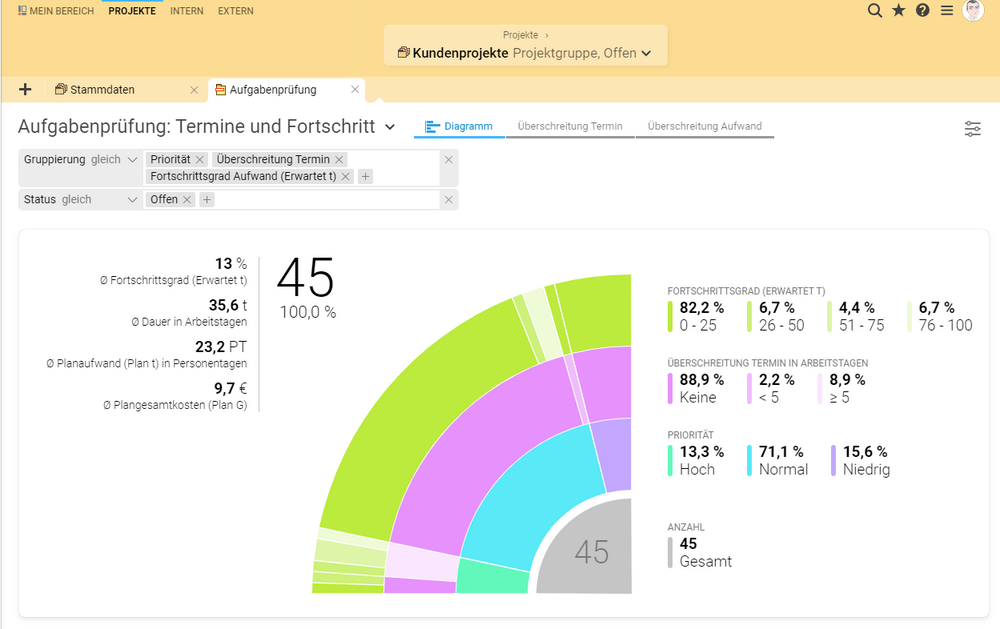This screenshot has width=1000, height=629.
Task: Click the Projekte breadcrumb link
Action: [x=521, y=35]
